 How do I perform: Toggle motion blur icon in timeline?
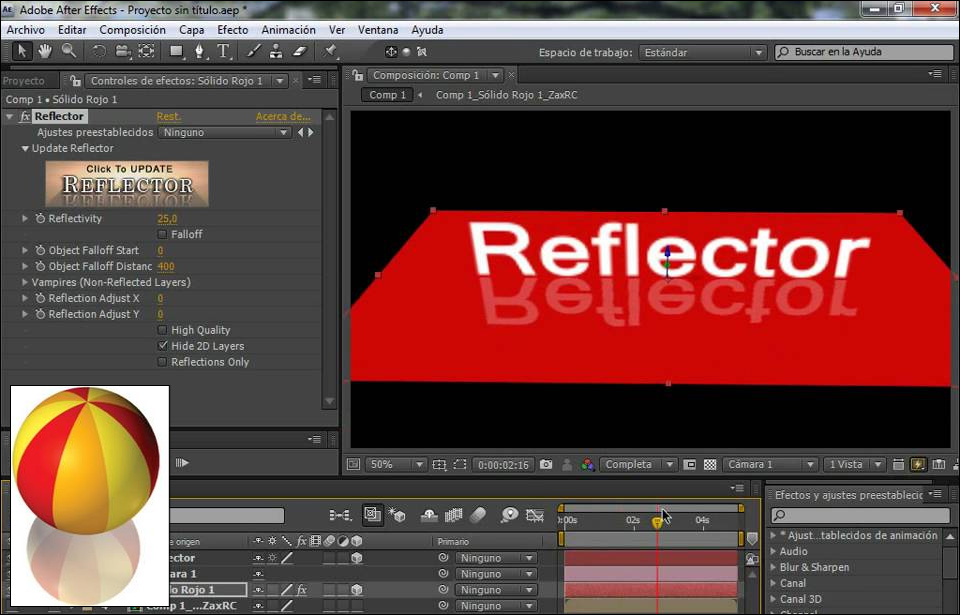pos(478,516)
